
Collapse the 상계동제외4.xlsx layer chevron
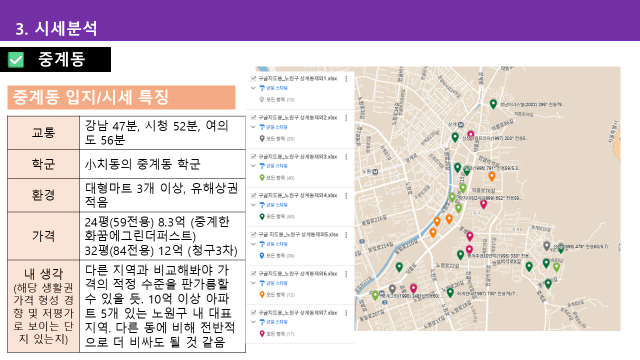click(x=253, y=205)
